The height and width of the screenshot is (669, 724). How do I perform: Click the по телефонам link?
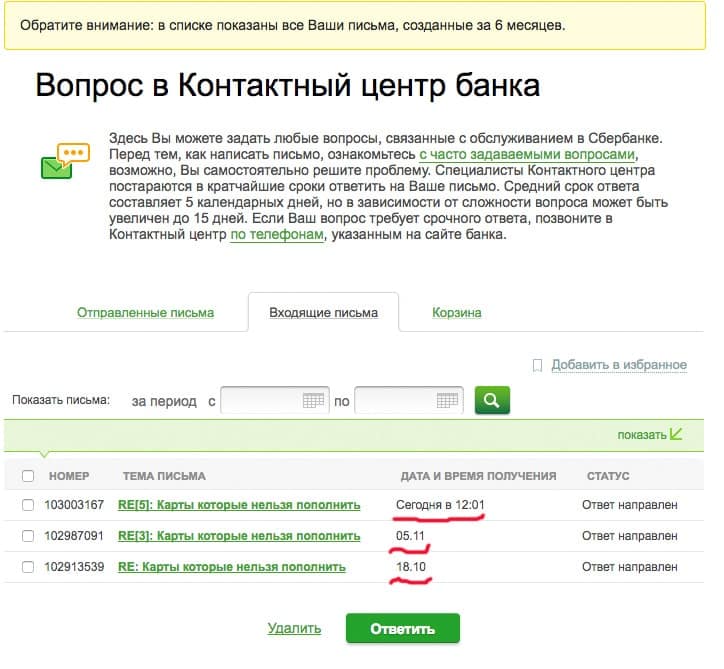point(277,235)
